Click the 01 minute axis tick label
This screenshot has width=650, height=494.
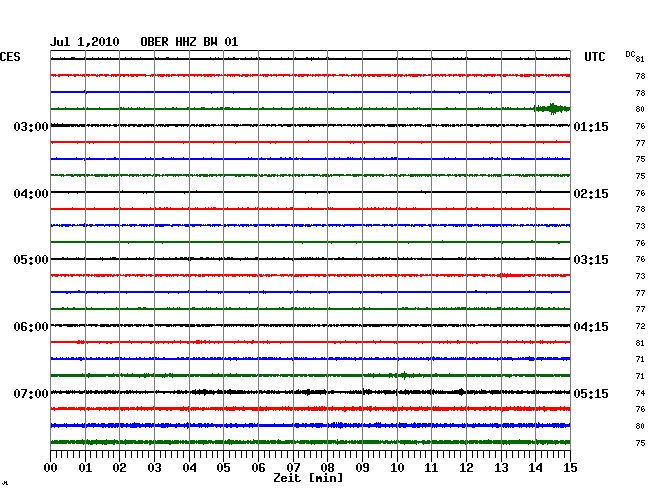coord(85,468)
